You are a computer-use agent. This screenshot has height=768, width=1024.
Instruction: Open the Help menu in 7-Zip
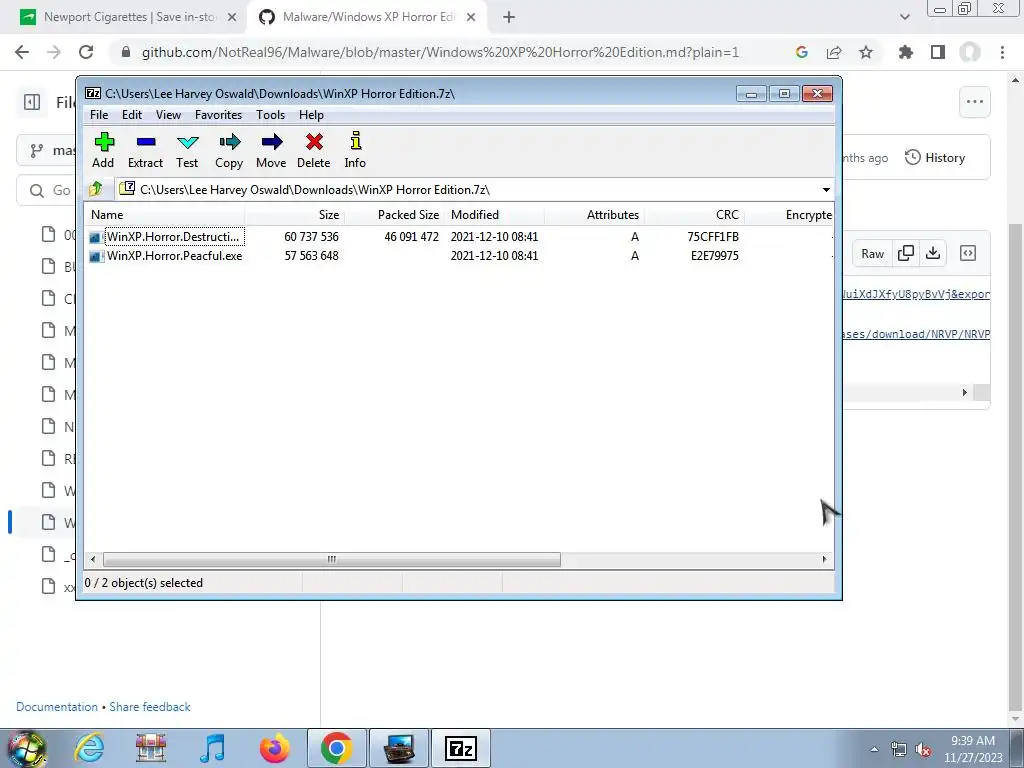click(312, 115)
